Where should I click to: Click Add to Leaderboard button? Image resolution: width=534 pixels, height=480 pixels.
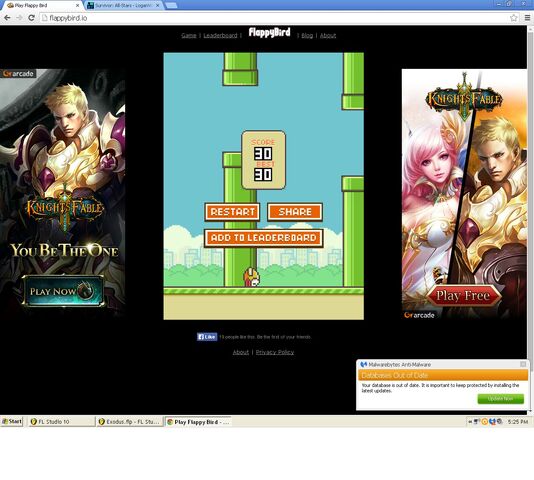pyautogui.click(x=264, y=238)
